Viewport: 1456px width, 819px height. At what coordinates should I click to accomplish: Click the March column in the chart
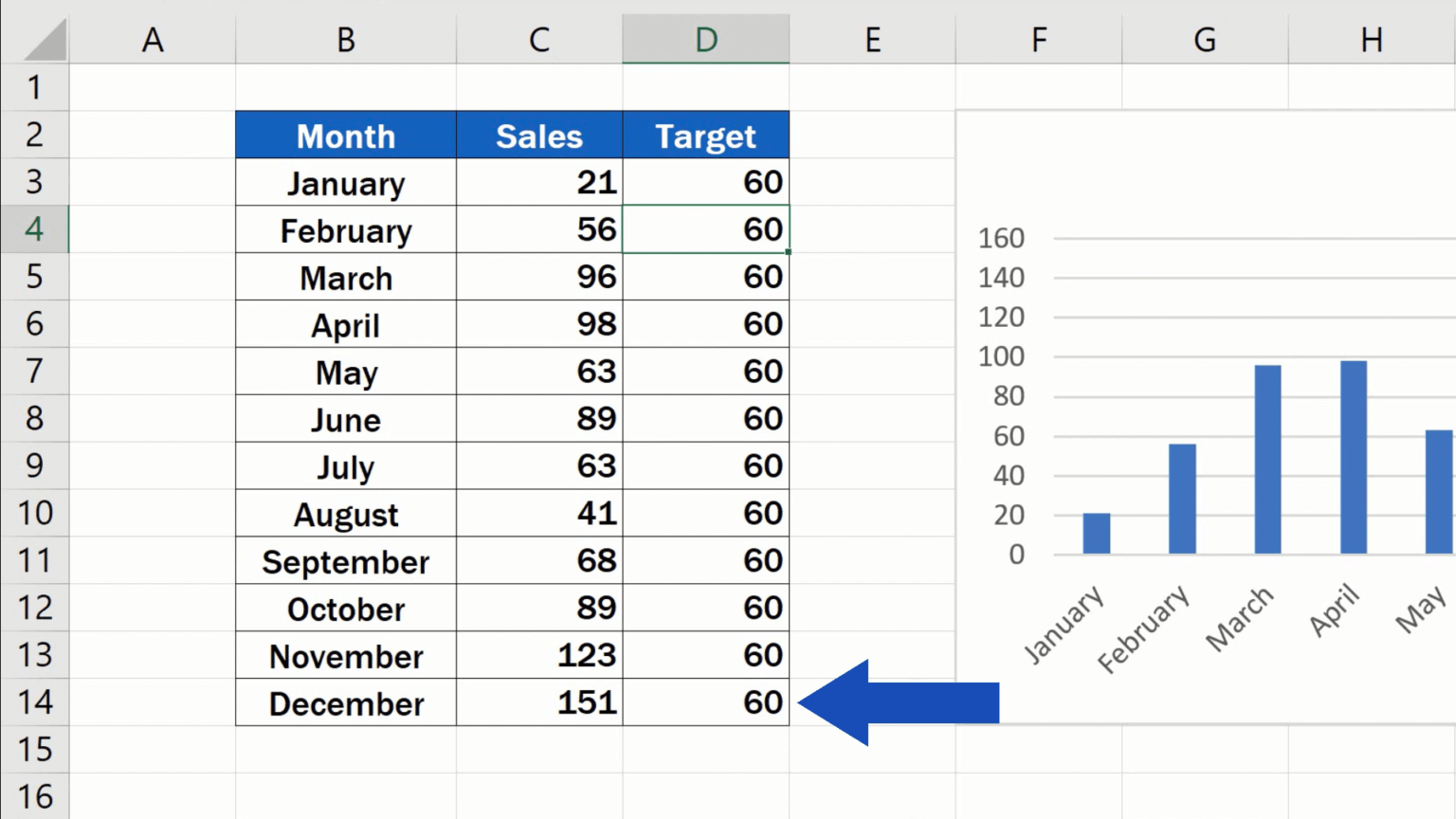click(x=1267, y=455)
